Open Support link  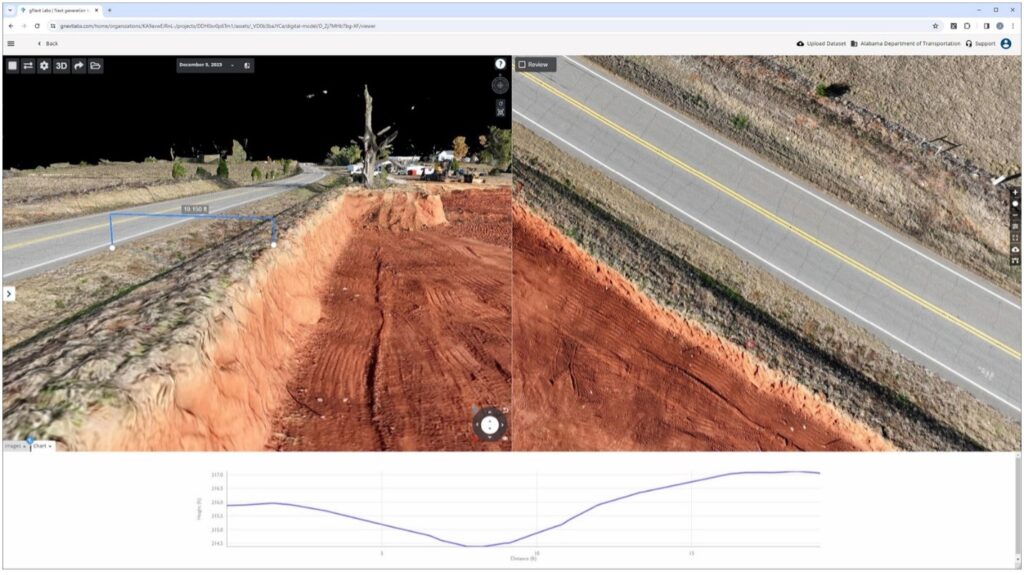(x=980, y=44)
